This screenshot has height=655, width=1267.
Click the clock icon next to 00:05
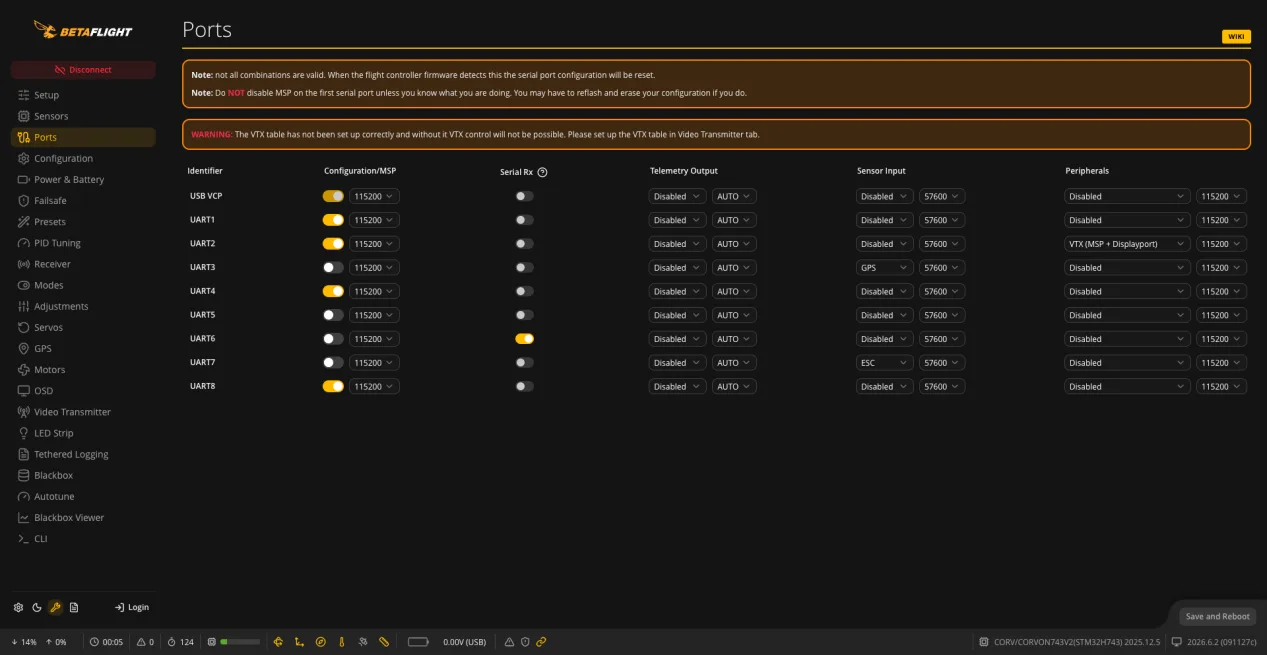pos(94,642)
